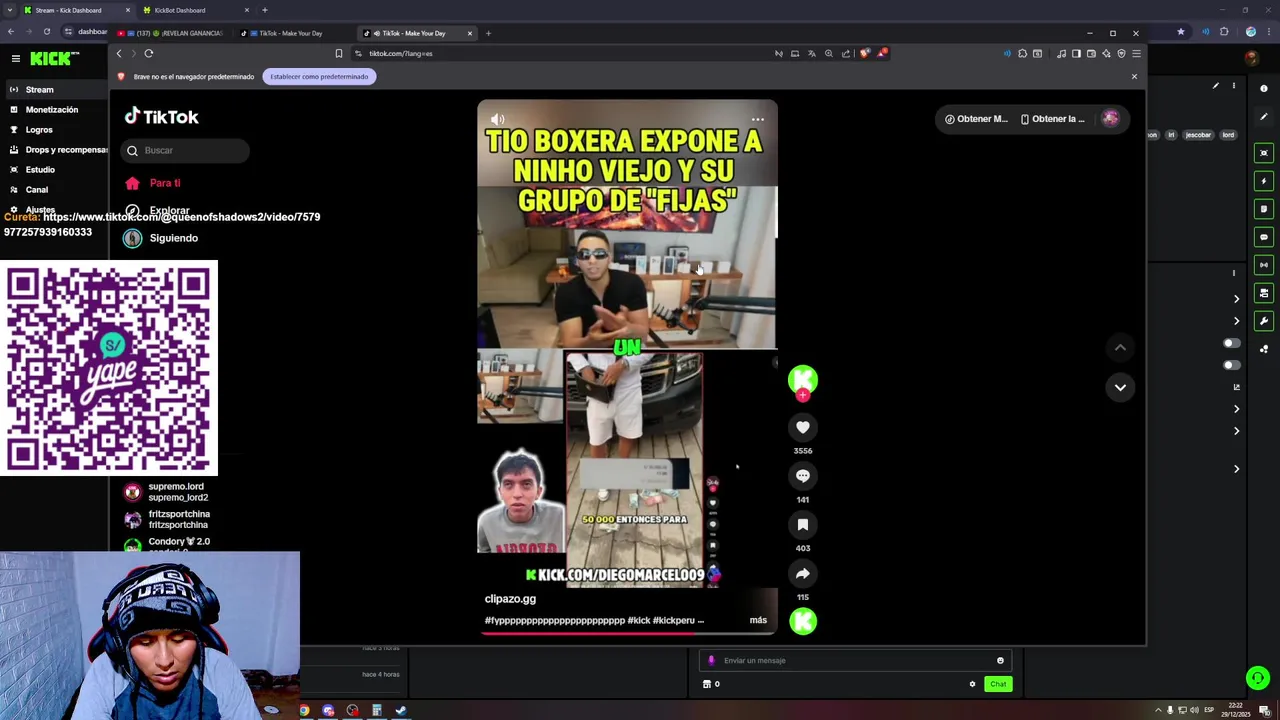
Task: Save the TikTok video with the bookmark icon
Action: (x=803, y=524)
